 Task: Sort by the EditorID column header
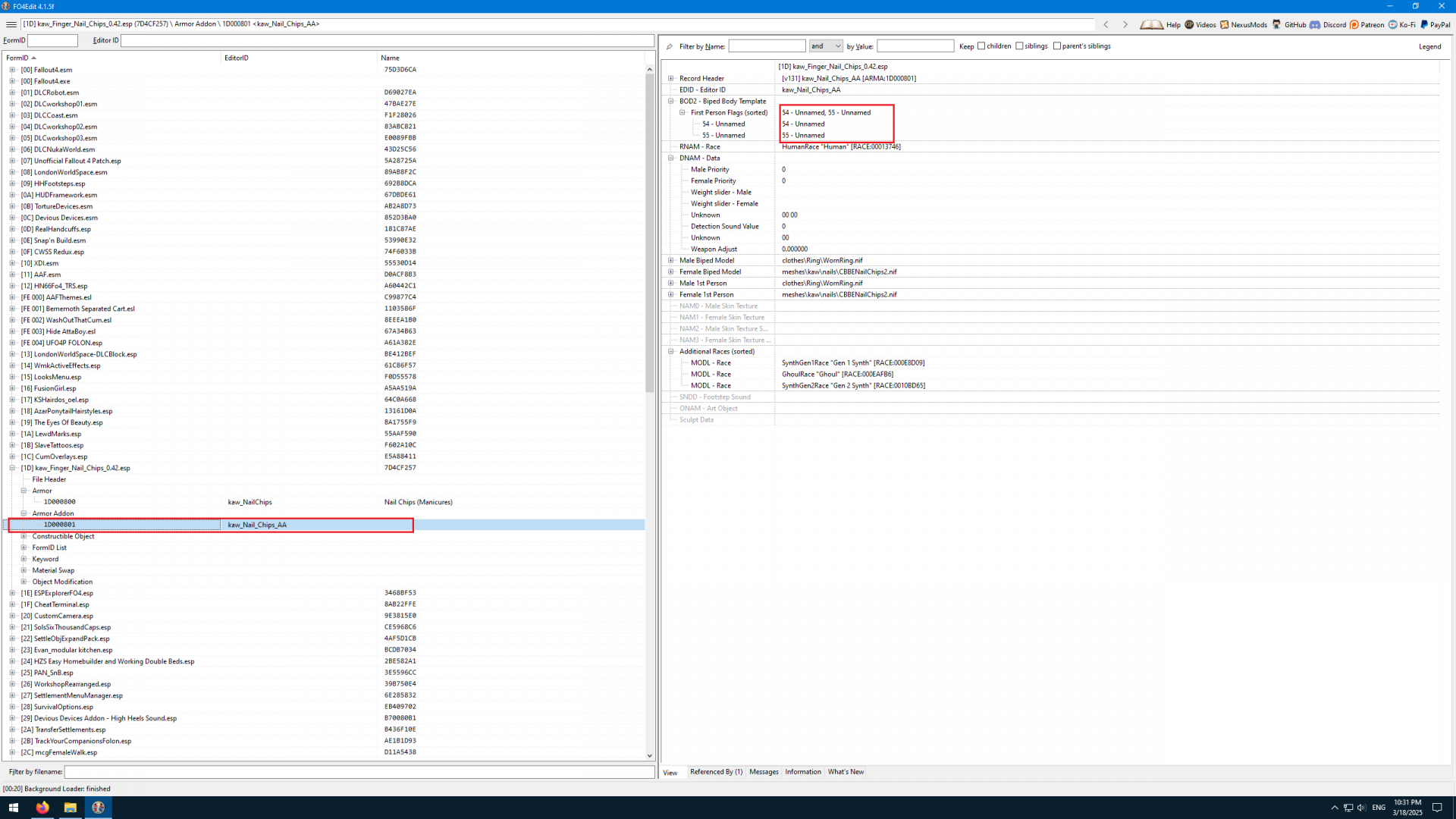pos(237,58)
